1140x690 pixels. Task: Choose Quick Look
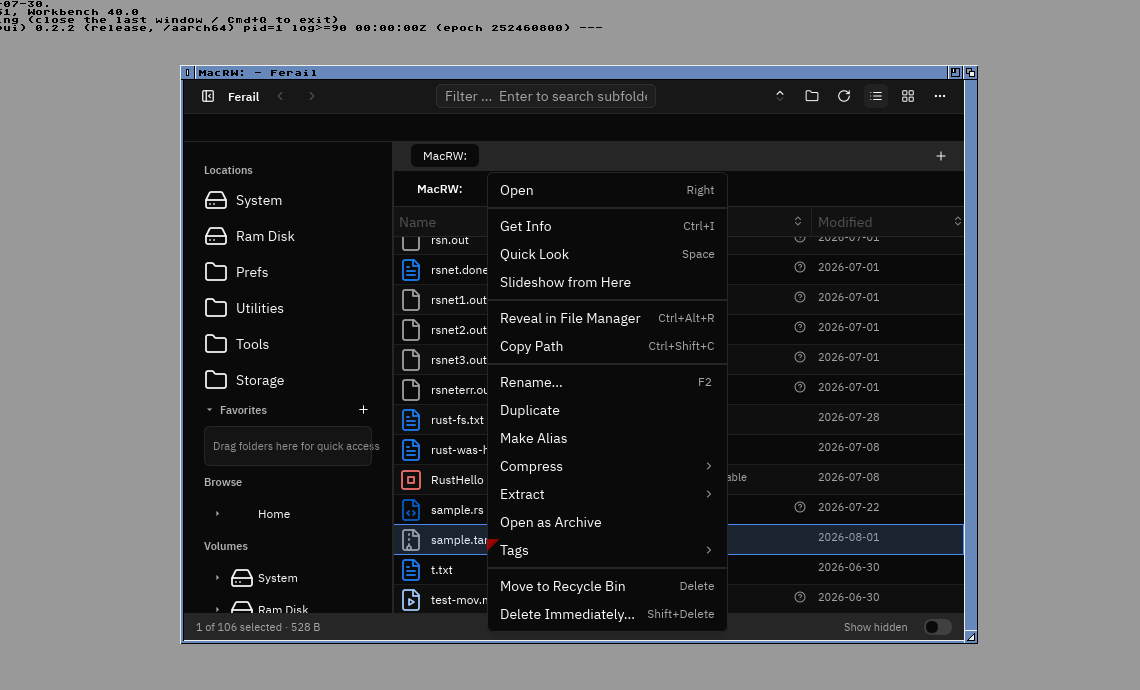coord(607,254)
